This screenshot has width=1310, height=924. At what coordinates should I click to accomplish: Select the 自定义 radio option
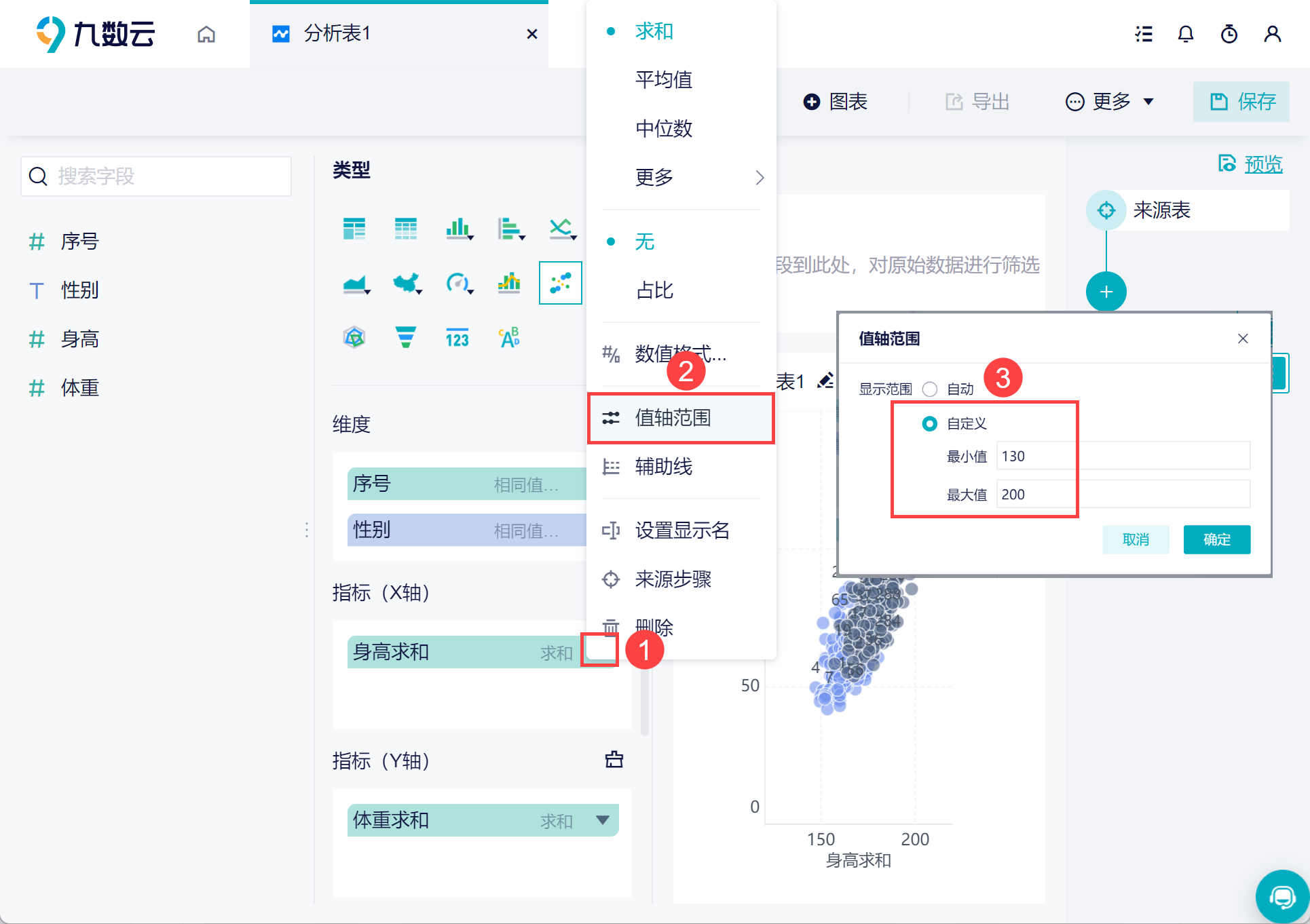930,423
